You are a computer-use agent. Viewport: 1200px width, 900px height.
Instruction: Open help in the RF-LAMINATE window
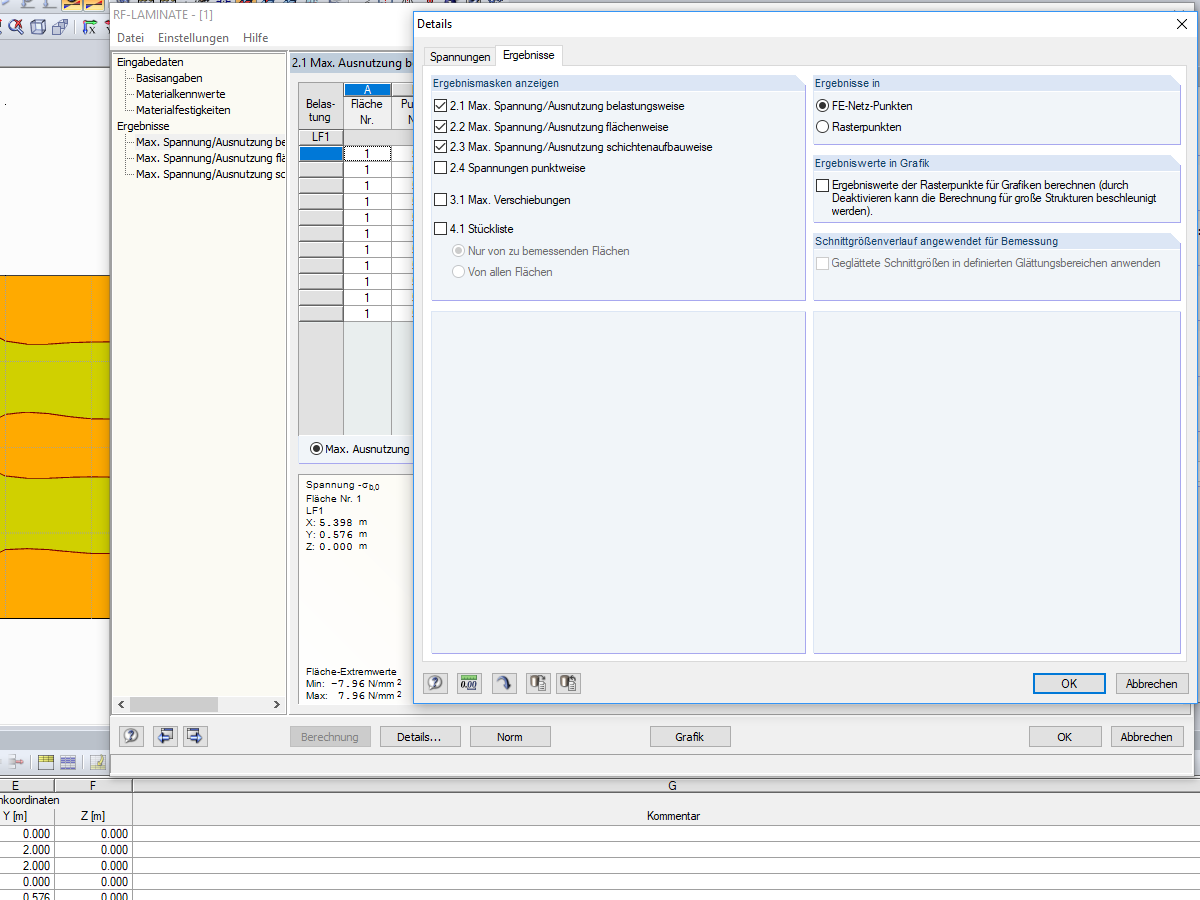point(131,736)
